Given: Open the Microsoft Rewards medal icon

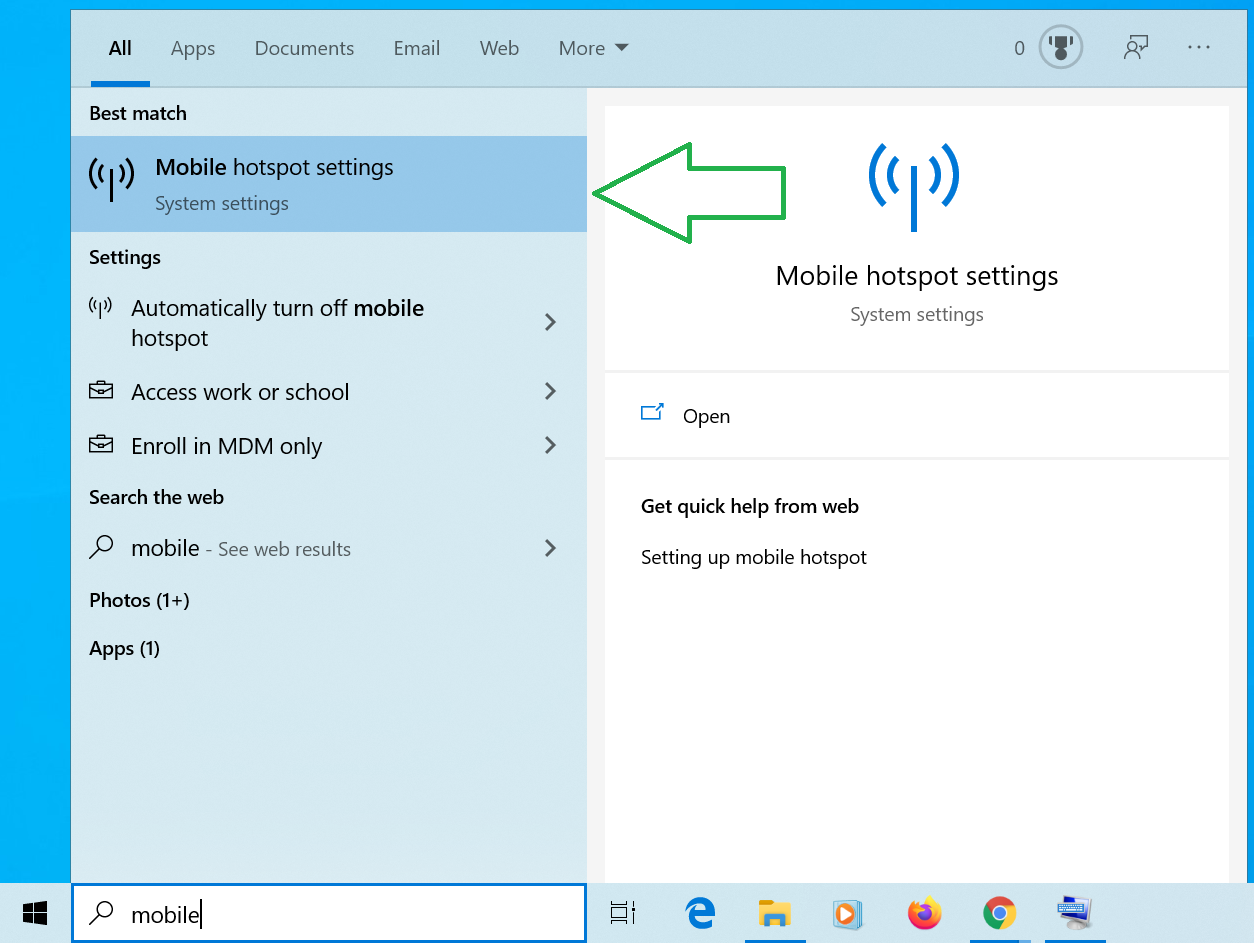Looking at the screenshot, I should [1060, 48].
